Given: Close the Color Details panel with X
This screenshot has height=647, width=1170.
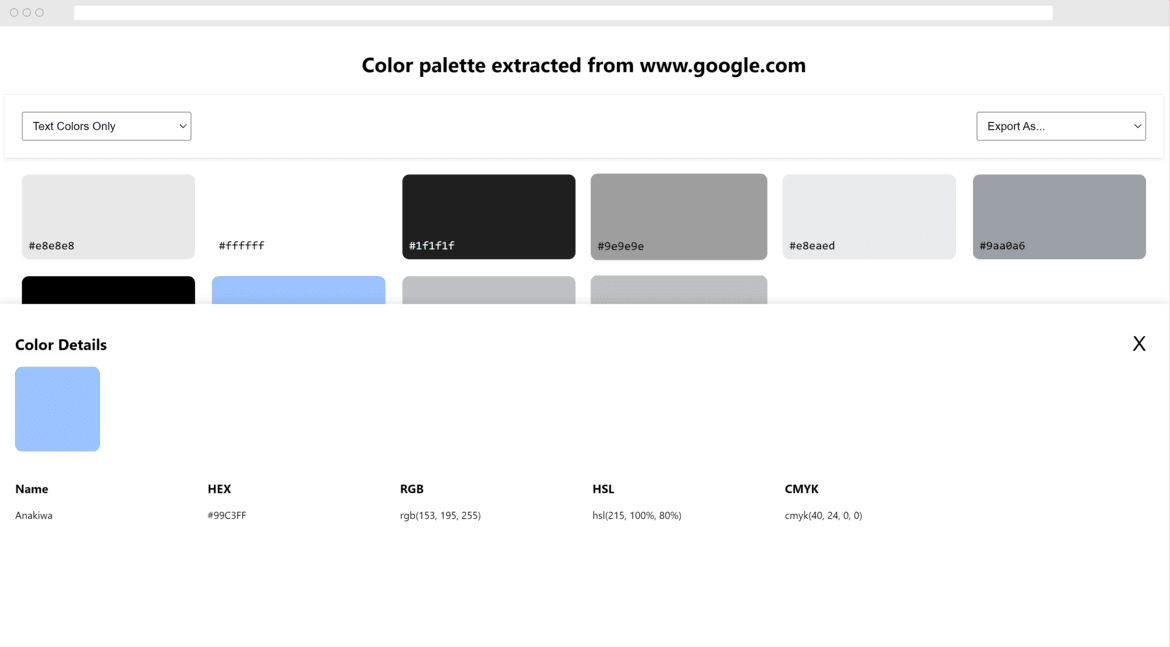Looking at the screenshot, I should point(1139,343).
